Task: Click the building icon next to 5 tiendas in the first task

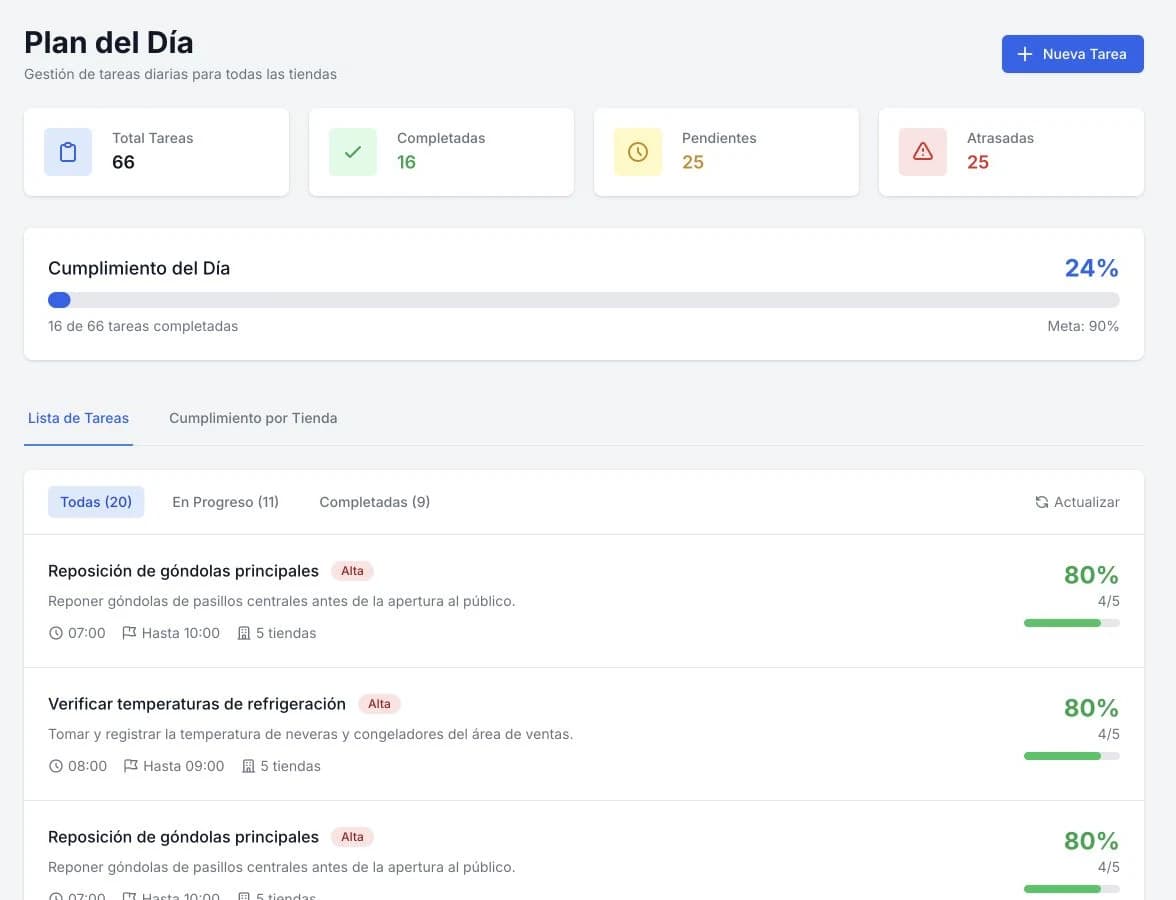Action: pyautogui.click(x=244, y=633)
